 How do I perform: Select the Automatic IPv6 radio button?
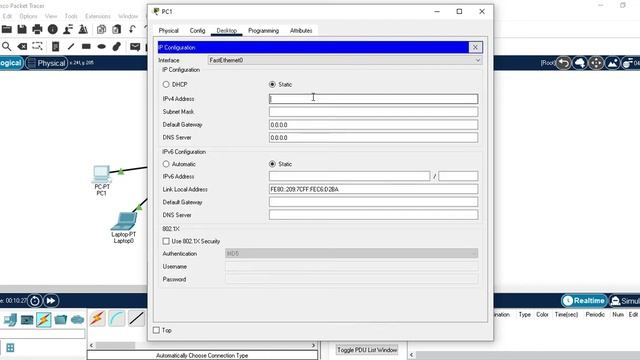[x=166, y=164]
